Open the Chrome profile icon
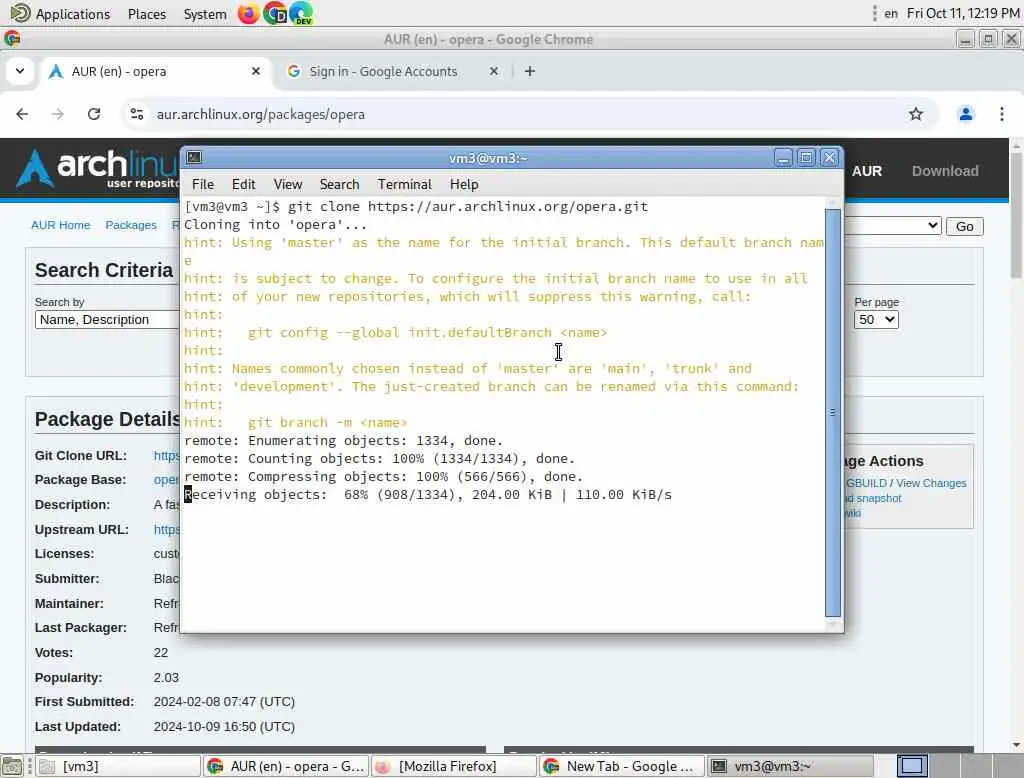Image resolution: width=1024 pixels, height=778 pixels. (965, 114)
